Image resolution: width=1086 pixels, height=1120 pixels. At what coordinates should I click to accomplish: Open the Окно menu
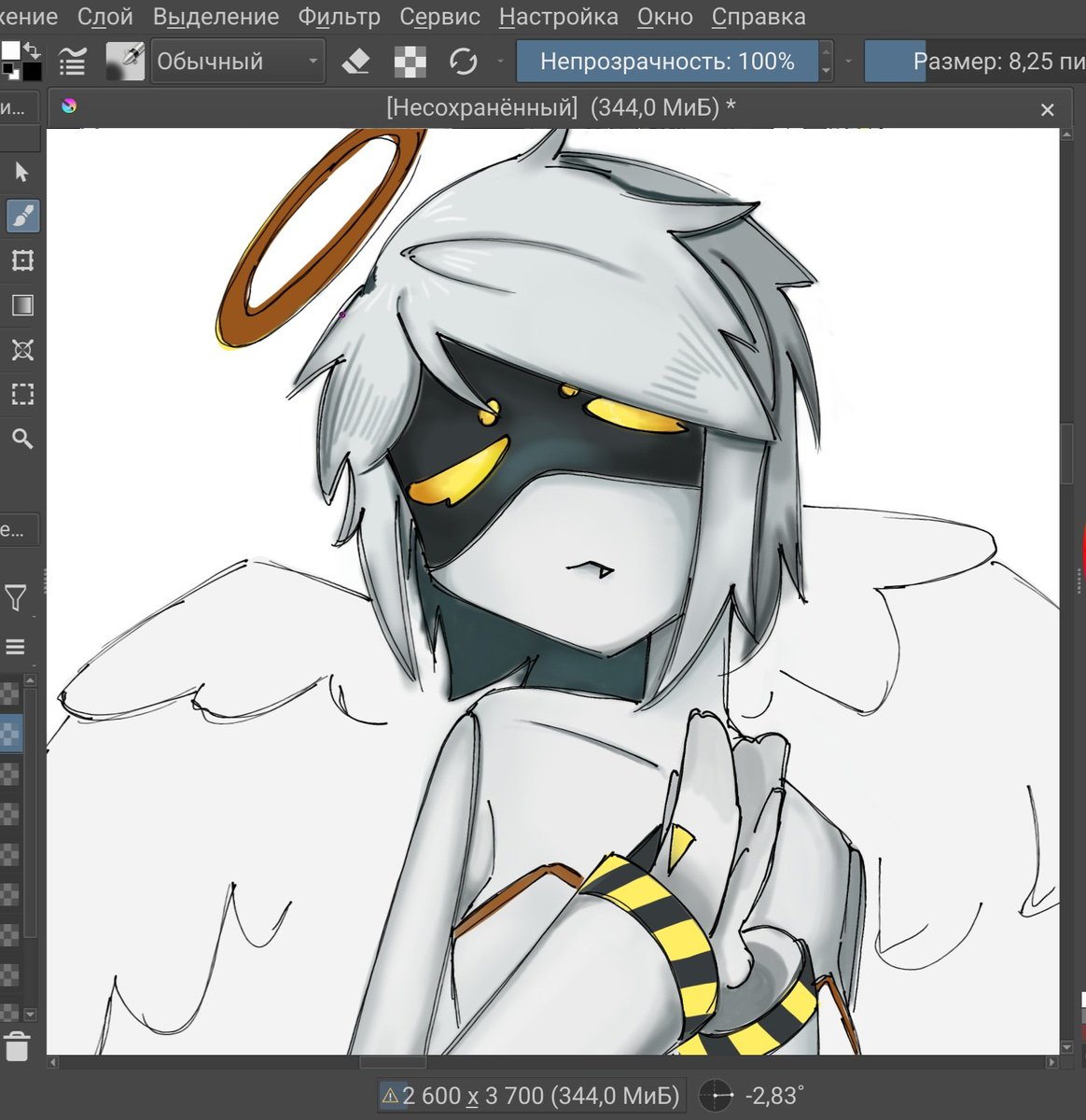[664, 17]
